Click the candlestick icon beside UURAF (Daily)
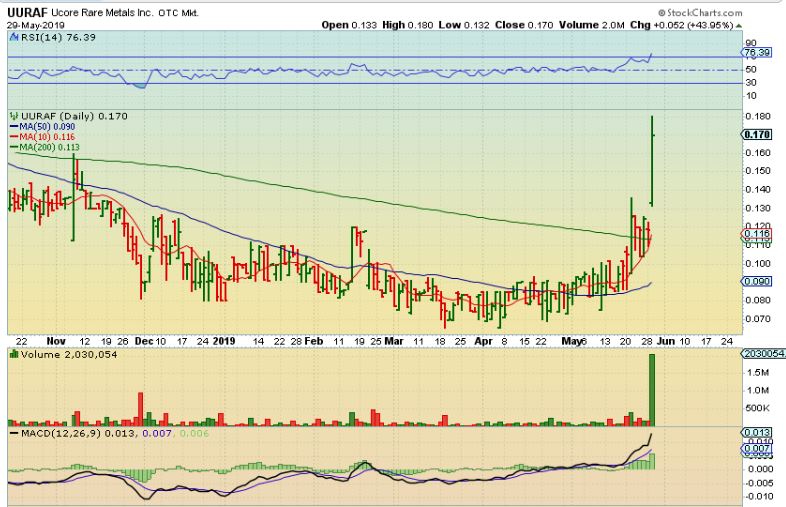Image resolution: width=786 pixels, height=507 pixels. tap(12, 117)
